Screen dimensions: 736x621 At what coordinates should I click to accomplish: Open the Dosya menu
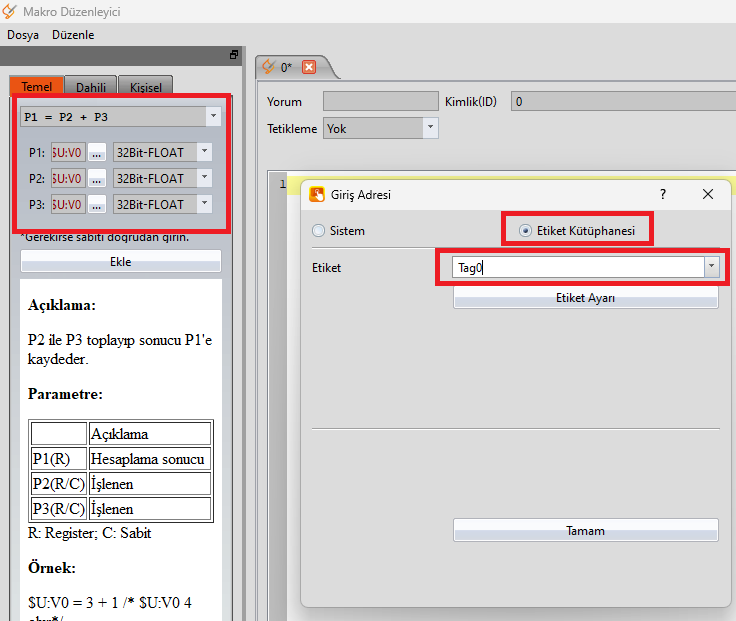pos(23,34)
